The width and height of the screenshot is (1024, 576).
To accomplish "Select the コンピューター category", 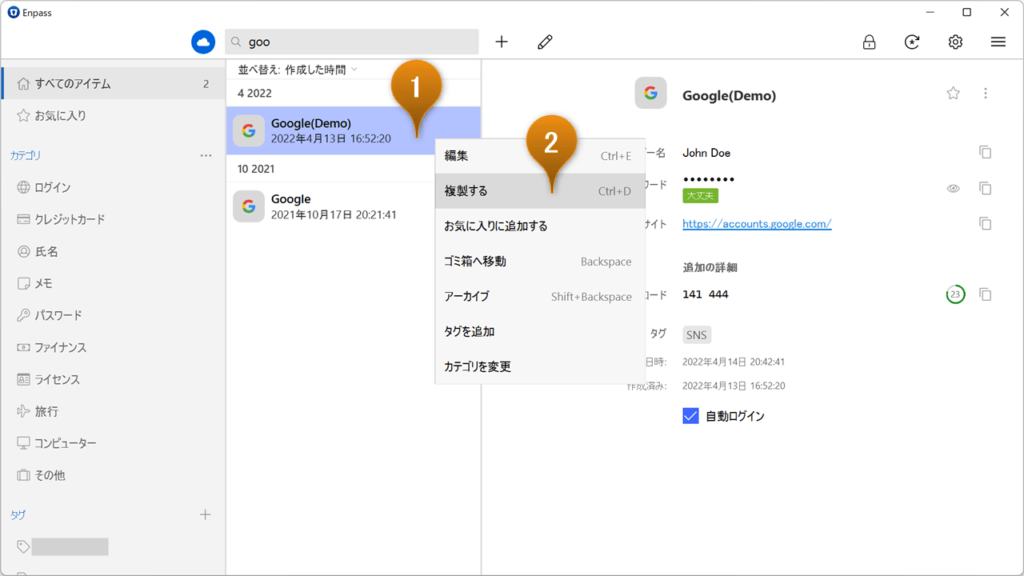I will (113, 443).
